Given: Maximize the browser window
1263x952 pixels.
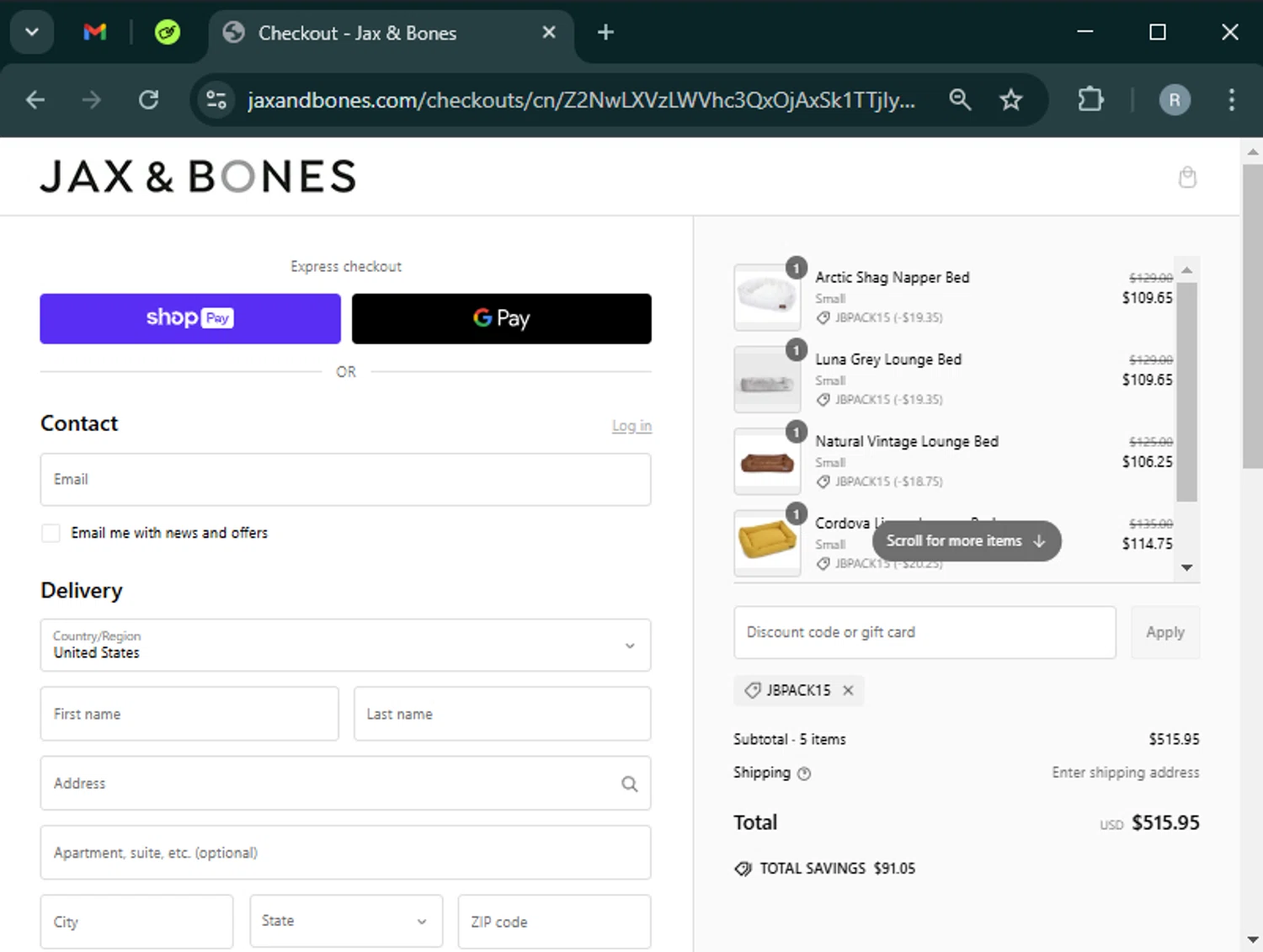Looking at the screenshot, I should [x=1158, y=32].
